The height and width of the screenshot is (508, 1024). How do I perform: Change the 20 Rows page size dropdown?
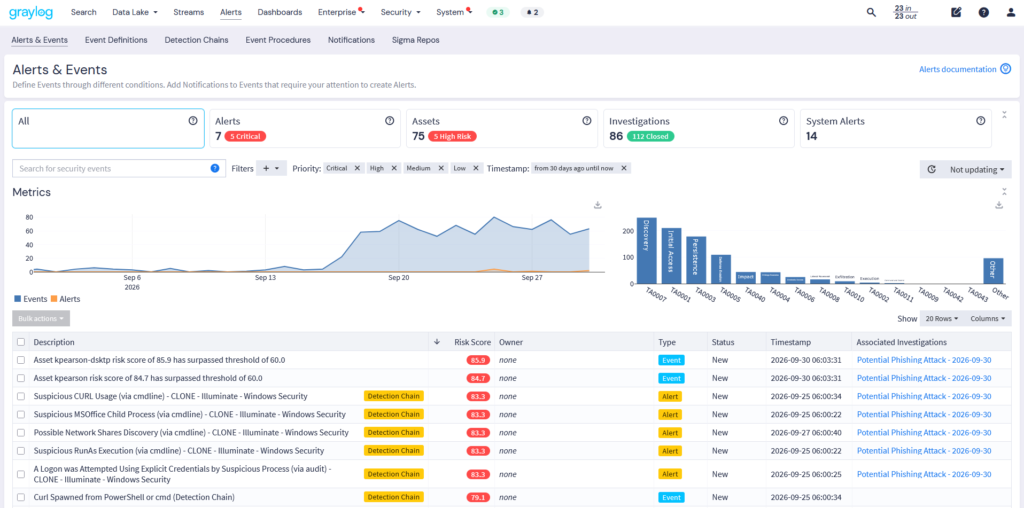(940, 319)
